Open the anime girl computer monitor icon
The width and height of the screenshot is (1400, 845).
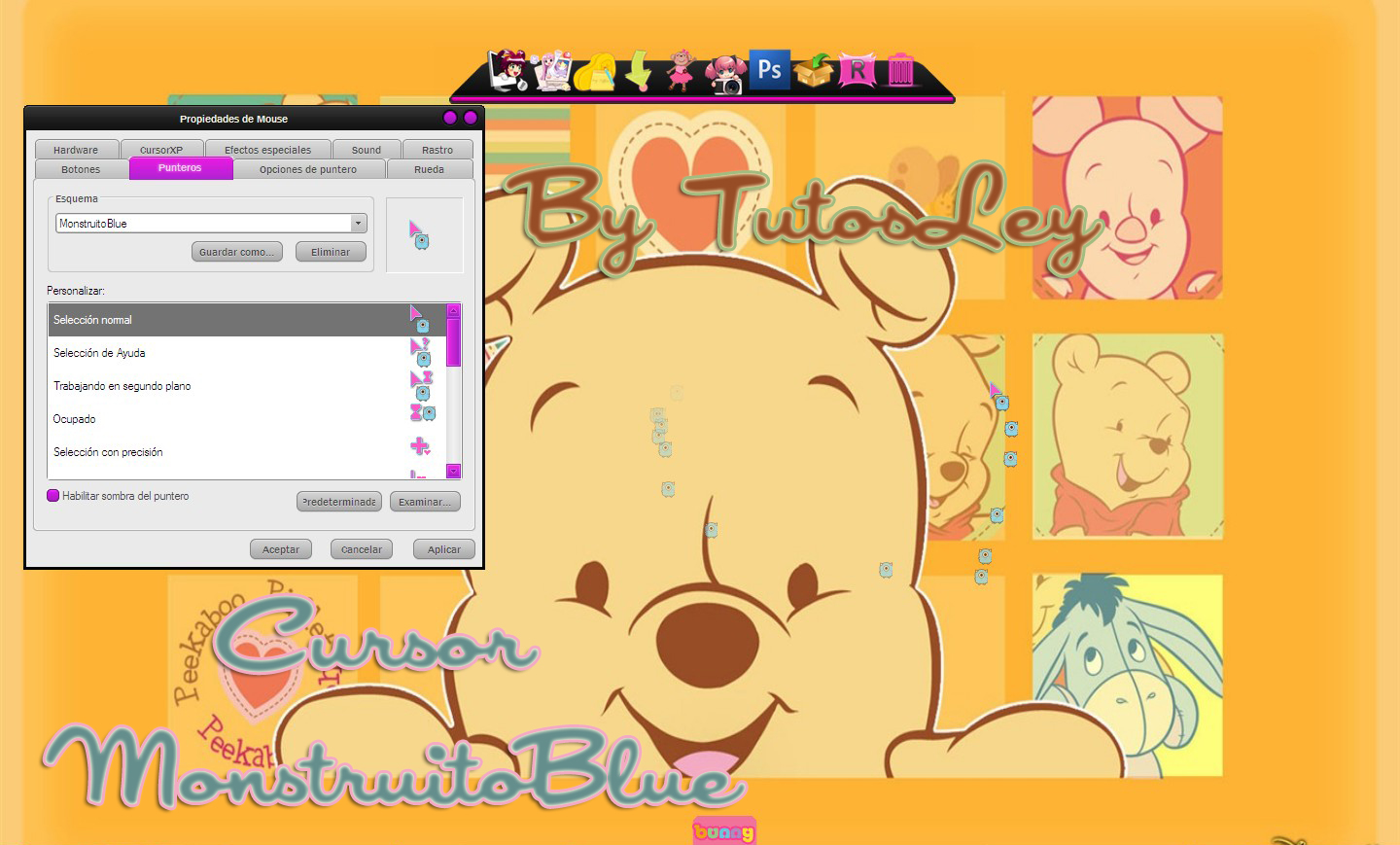508,70
